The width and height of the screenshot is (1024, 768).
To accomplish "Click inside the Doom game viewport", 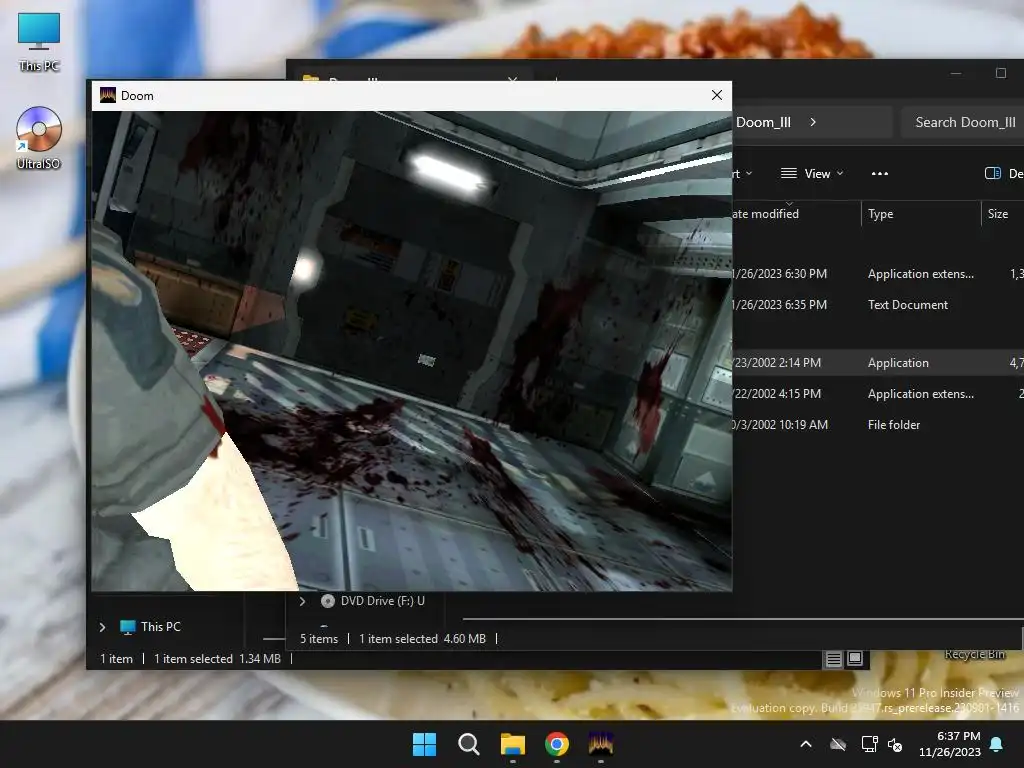I will point(411,351).
